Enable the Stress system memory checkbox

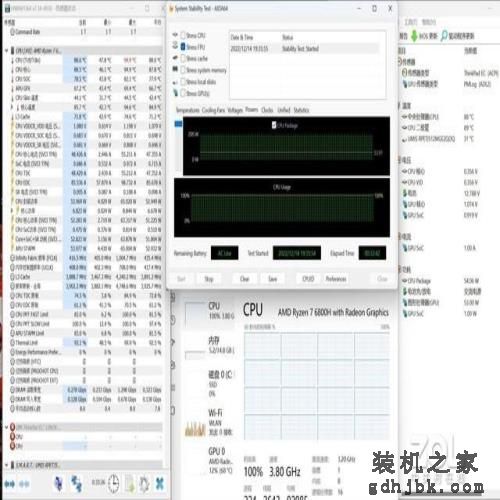tap(183, 70)
